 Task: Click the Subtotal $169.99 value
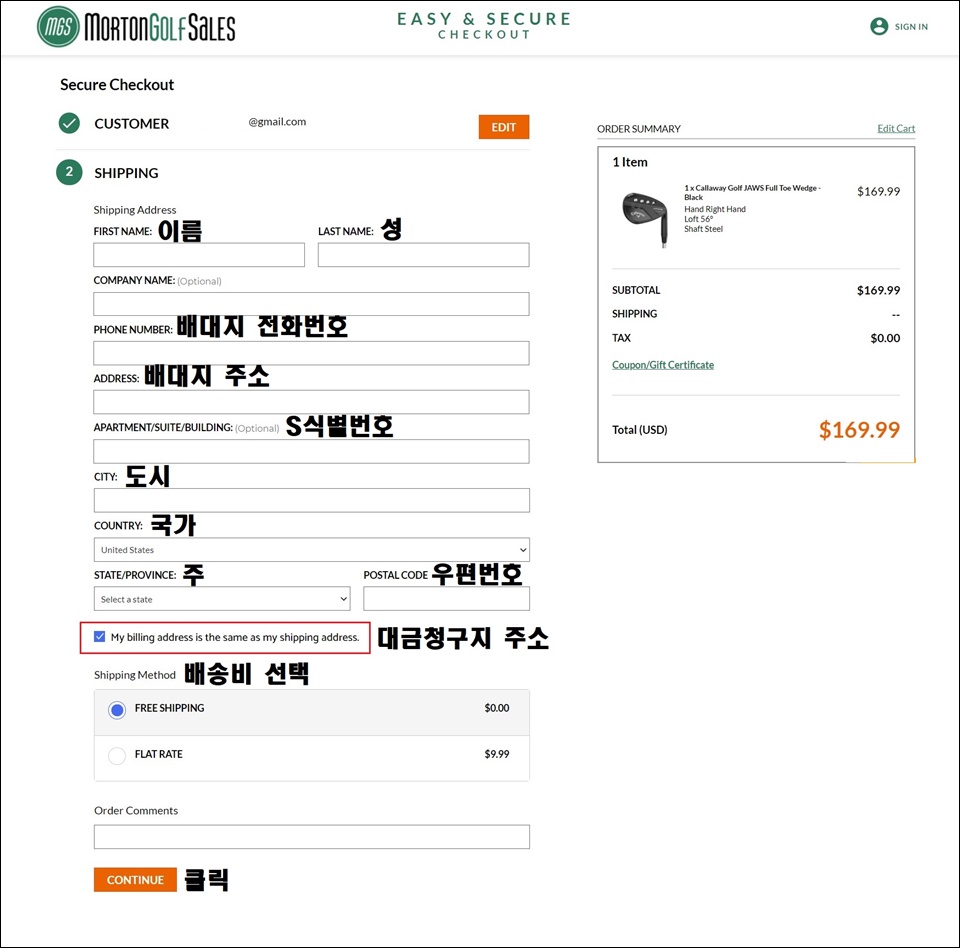click(878, 290)
